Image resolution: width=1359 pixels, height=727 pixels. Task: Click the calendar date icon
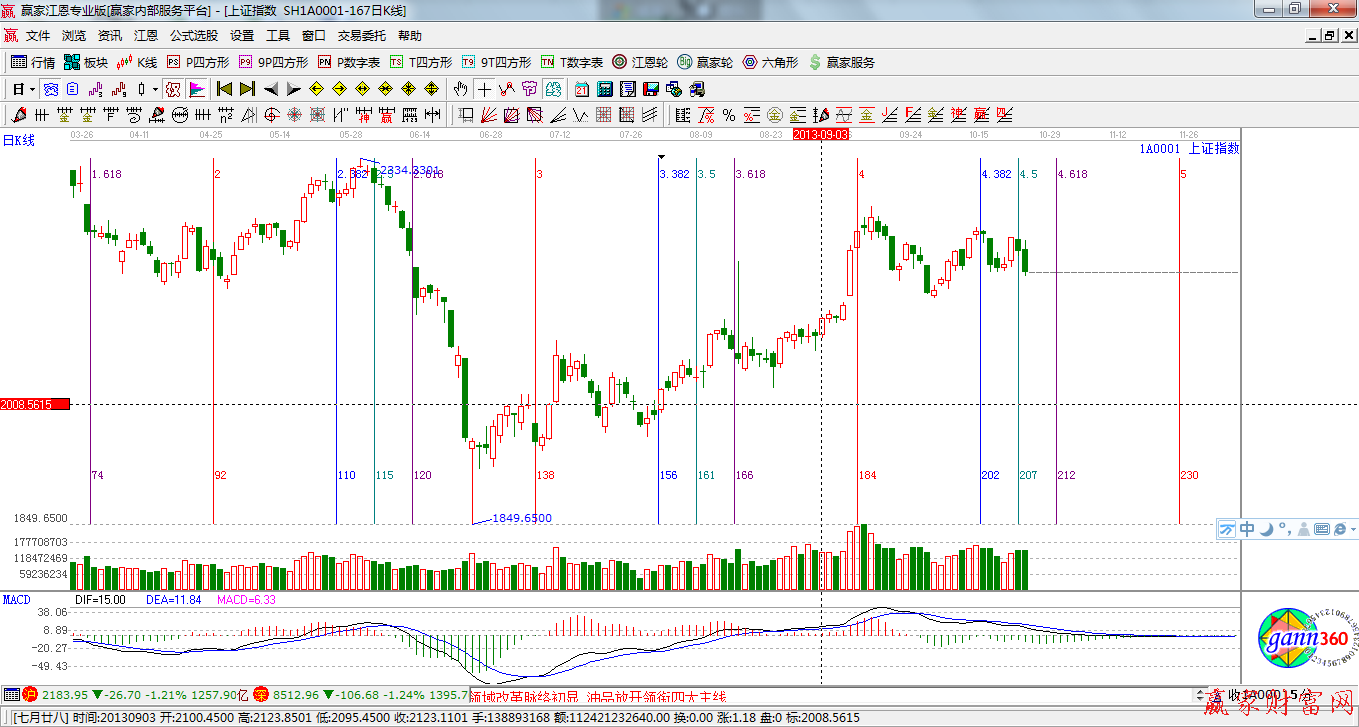(x=580, y=89)
